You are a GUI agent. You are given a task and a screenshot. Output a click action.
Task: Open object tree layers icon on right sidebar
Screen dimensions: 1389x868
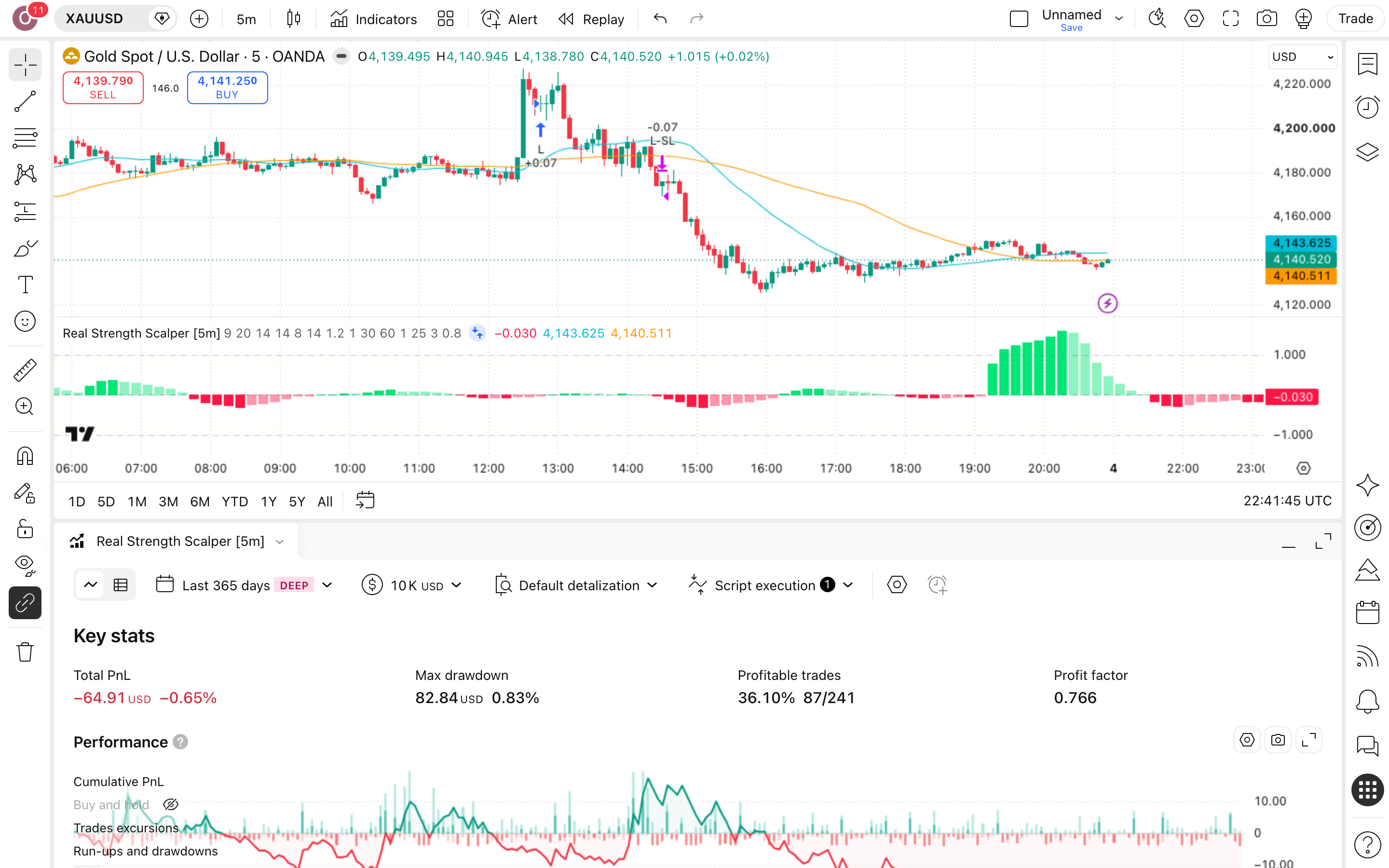pos(1367,152)
